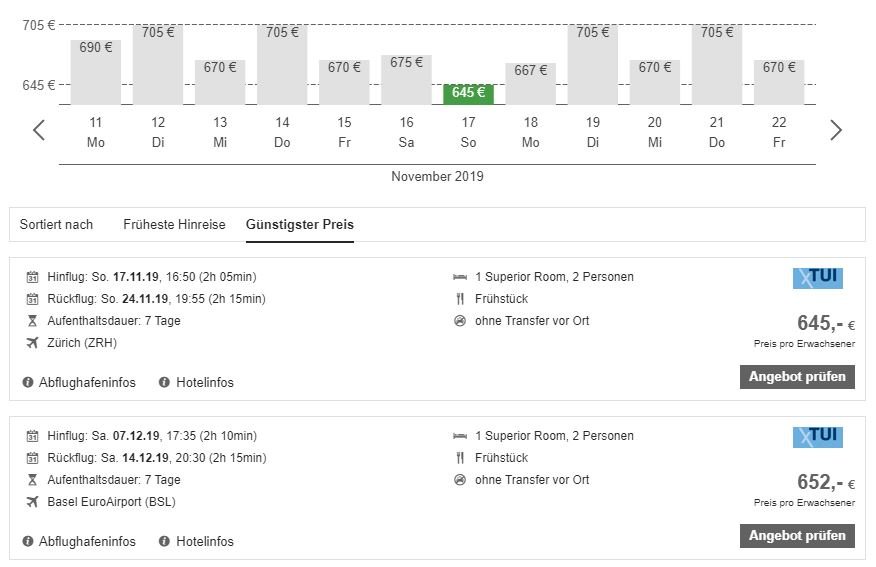Open the Hotelinfos link in second offer

click(205, 541)
